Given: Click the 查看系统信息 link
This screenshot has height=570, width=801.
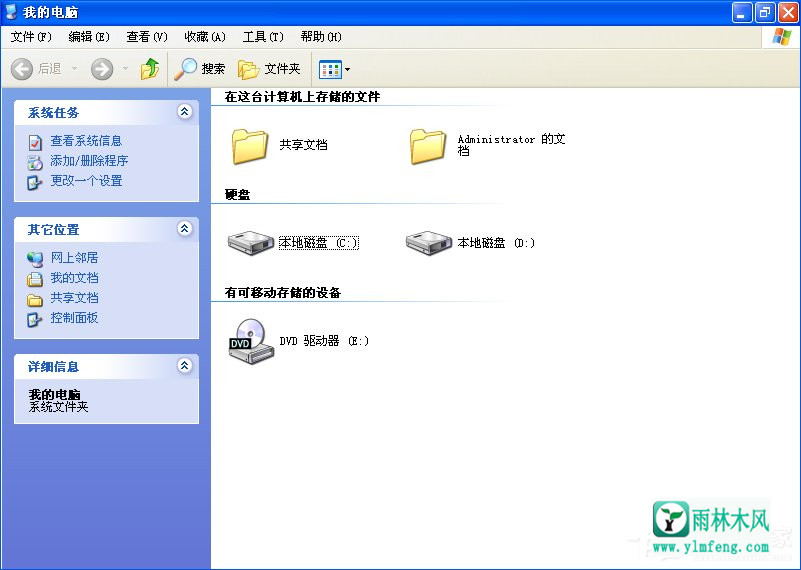Looking at the screenshot, I should point(86,141).
